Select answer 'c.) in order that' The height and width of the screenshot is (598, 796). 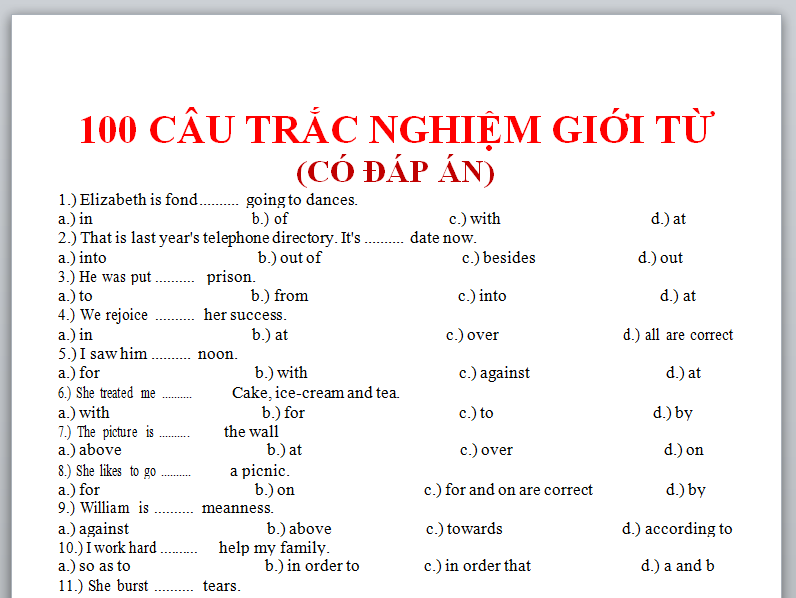477,566
